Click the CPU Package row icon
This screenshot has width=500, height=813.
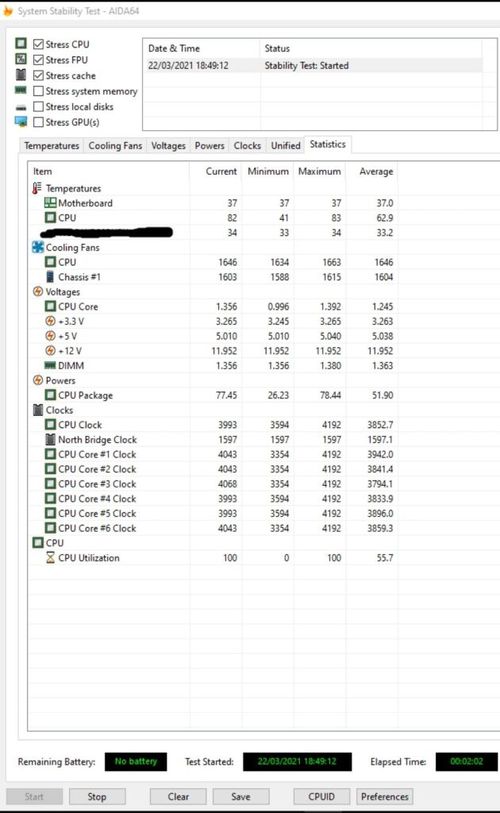(x=50, y=395)
